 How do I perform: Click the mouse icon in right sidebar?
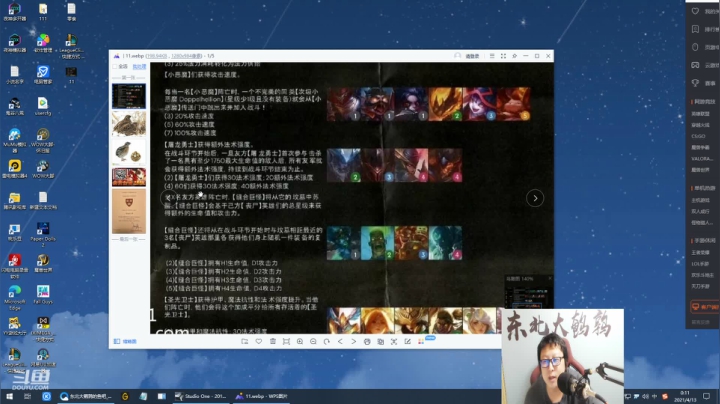pyautogui.click(x=695, y=47)
